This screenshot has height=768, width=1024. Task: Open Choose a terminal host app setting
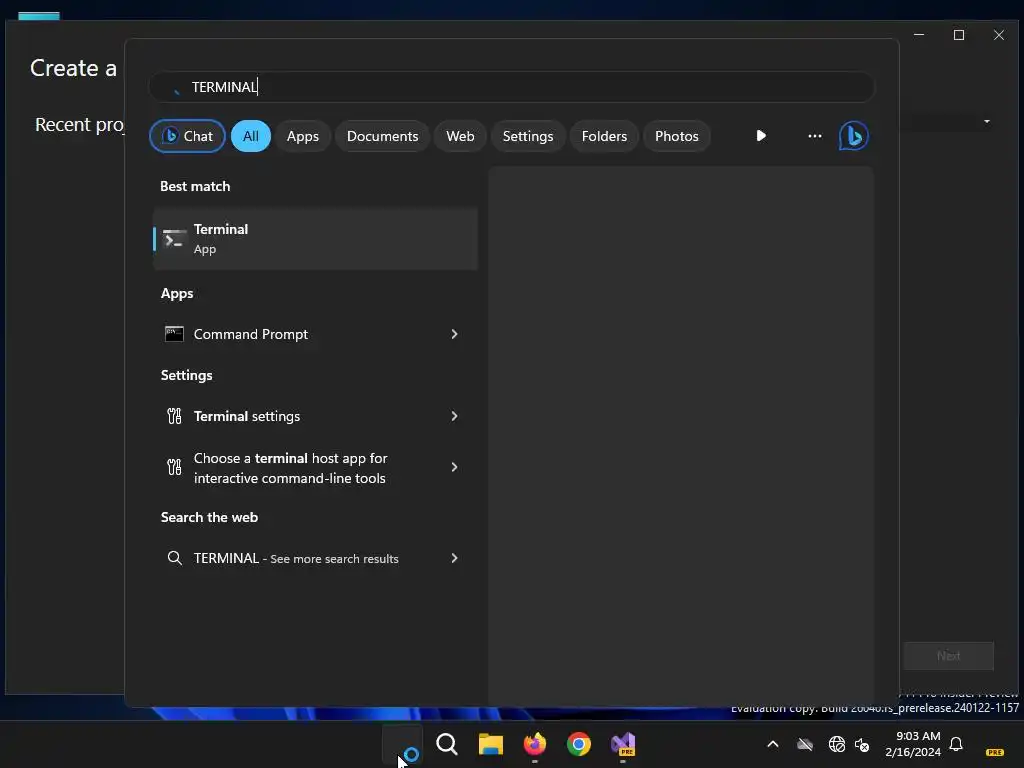coord(315,468)
